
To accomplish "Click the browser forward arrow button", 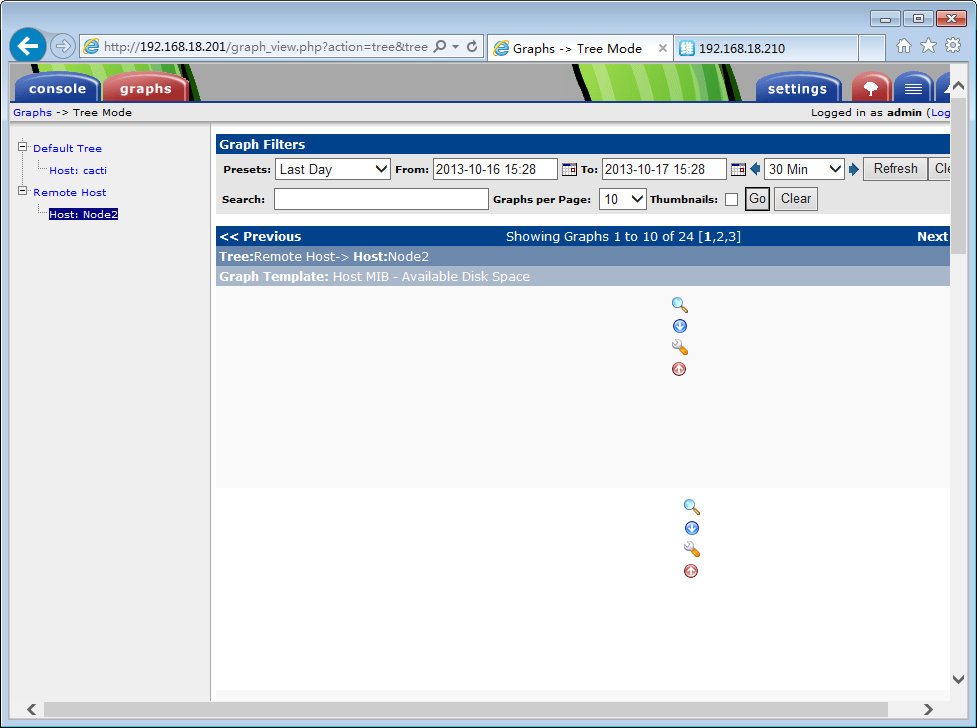I will point(62,46).
